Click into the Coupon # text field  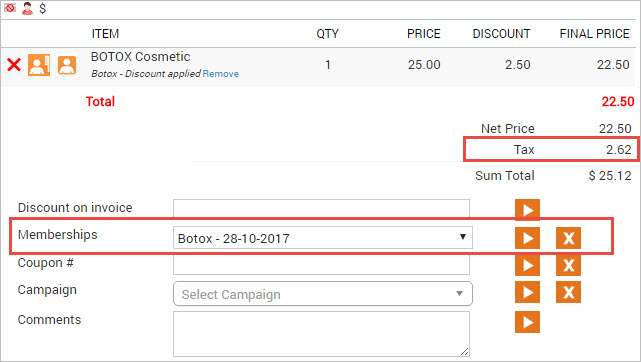tap(321, 265)
